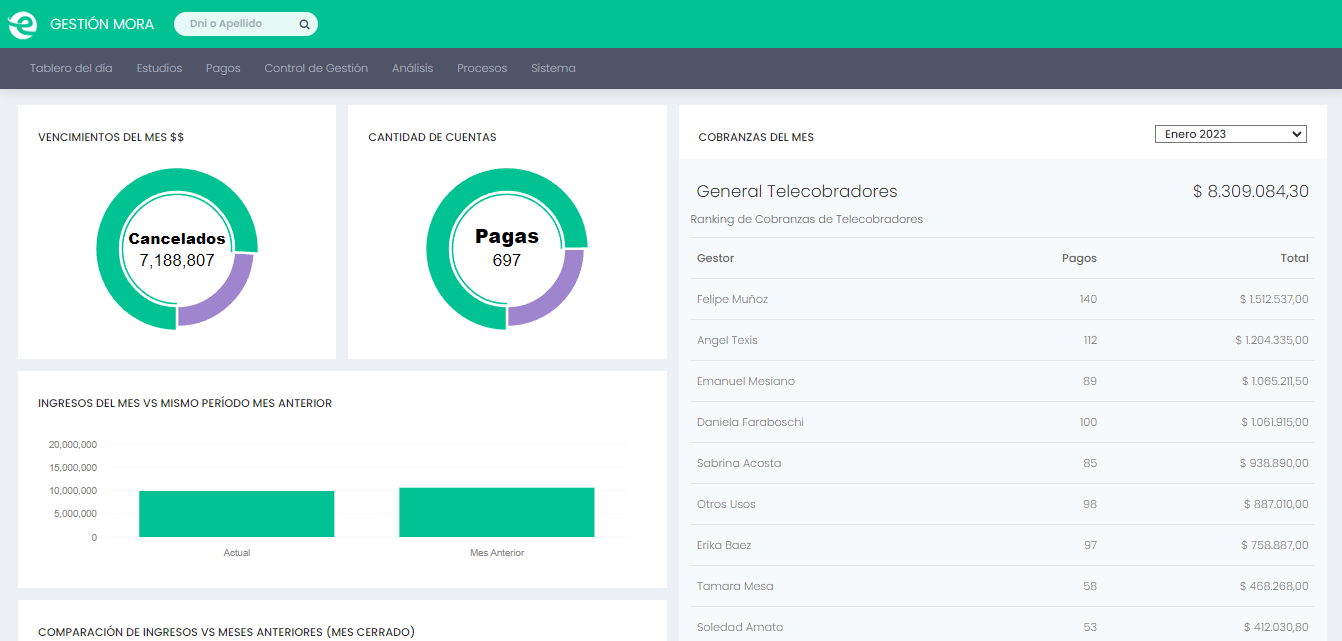The height and width of the screenshot is (641, 1342).
Task: Select Pagos in the navigation bar
Action: click(223, 68)
